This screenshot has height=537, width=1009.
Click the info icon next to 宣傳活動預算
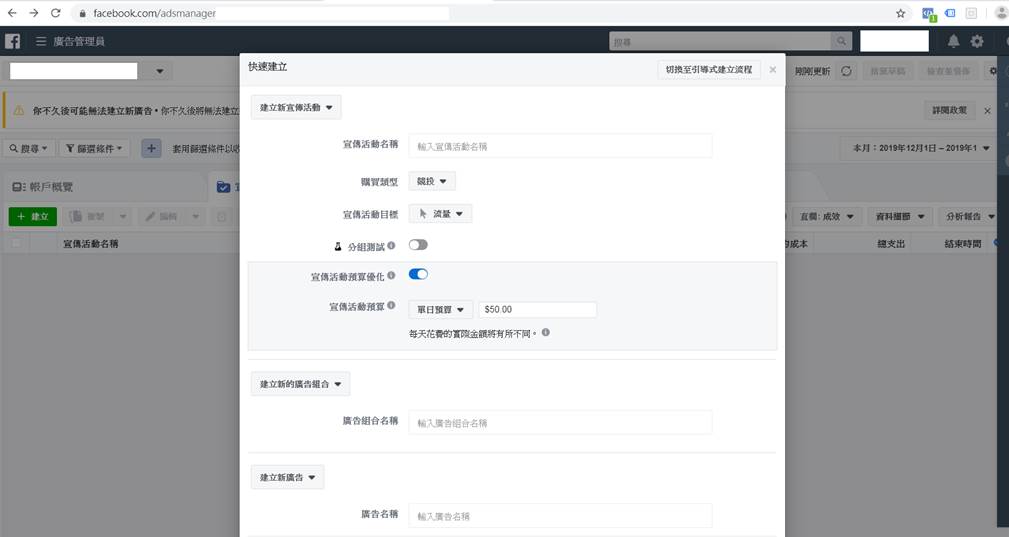[391, 305]
